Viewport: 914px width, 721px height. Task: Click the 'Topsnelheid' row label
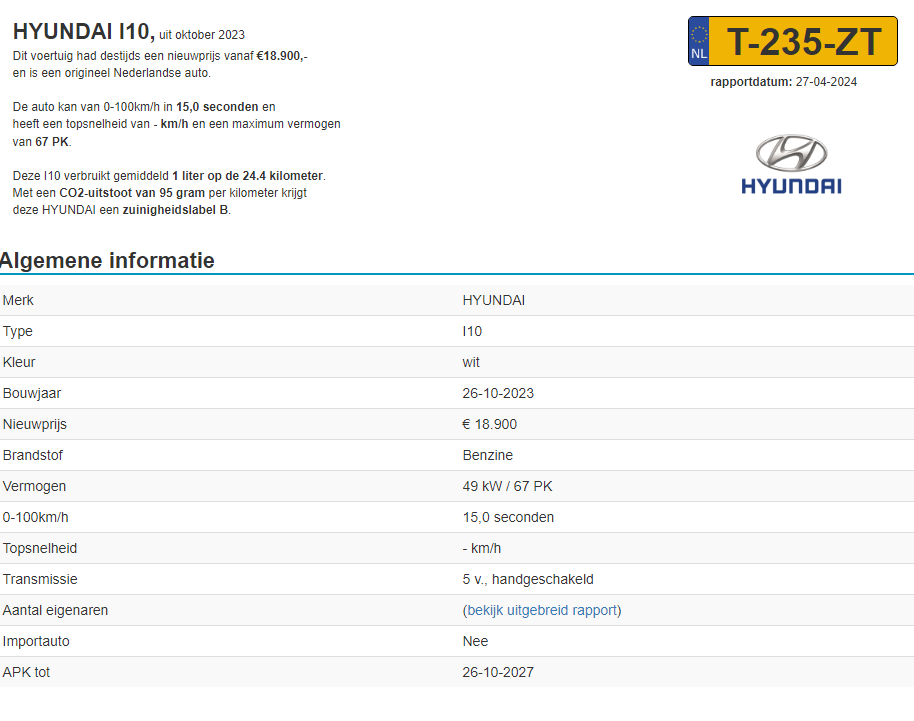coord(40,548)
